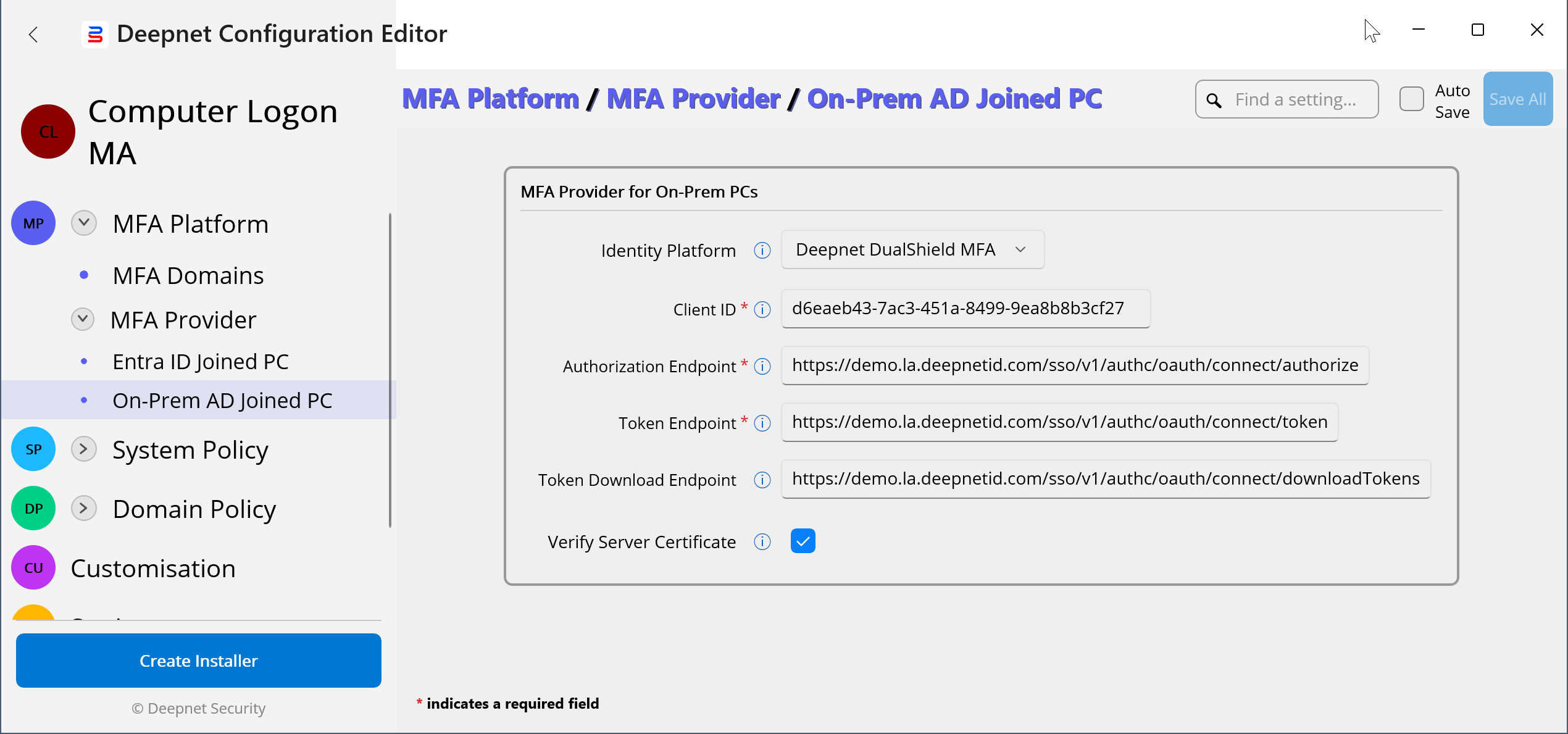Click the Save All button

tap(1517, 99)
